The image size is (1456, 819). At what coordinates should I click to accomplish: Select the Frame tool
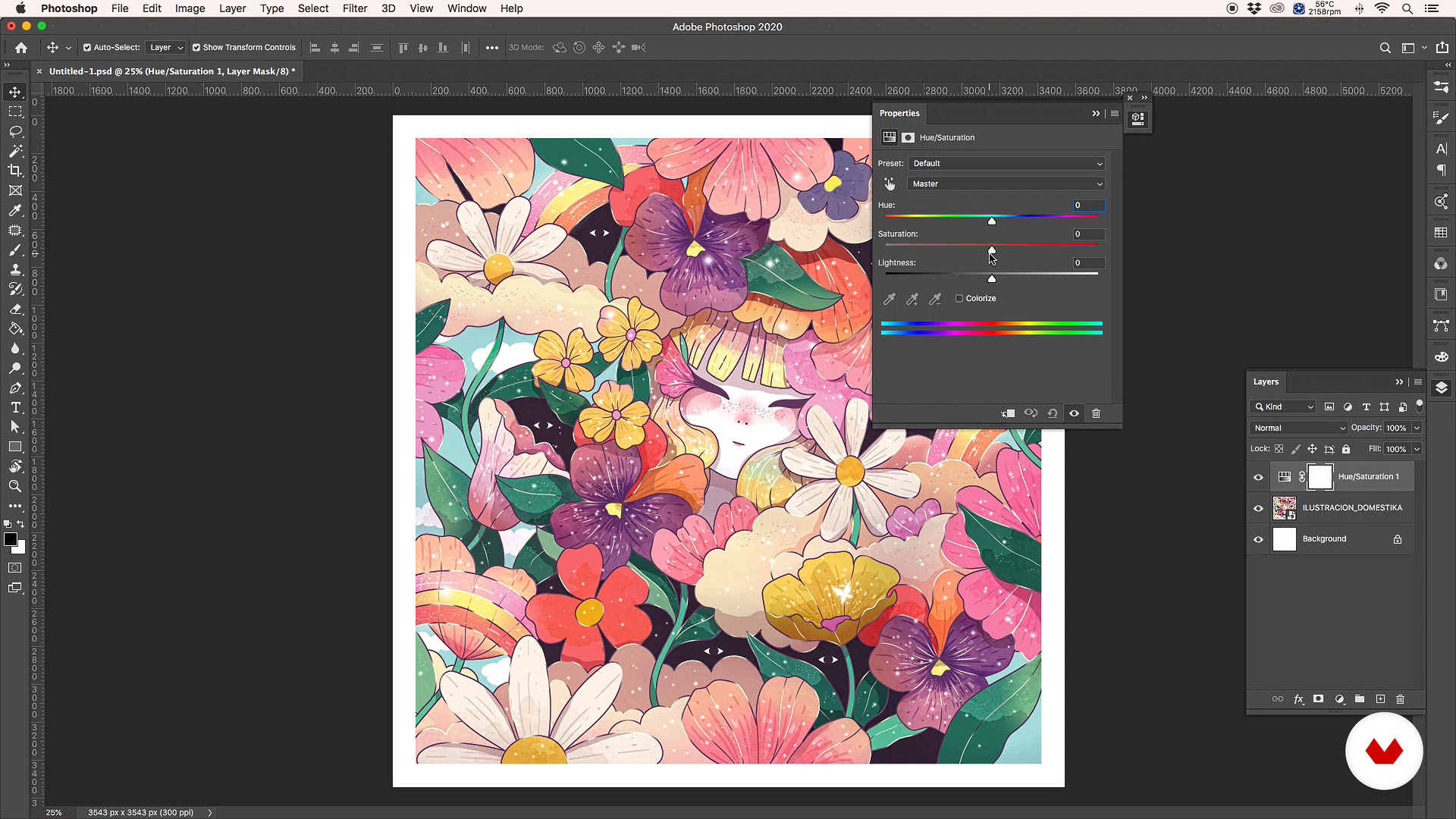pyautogui.click(x=15, y=190)
